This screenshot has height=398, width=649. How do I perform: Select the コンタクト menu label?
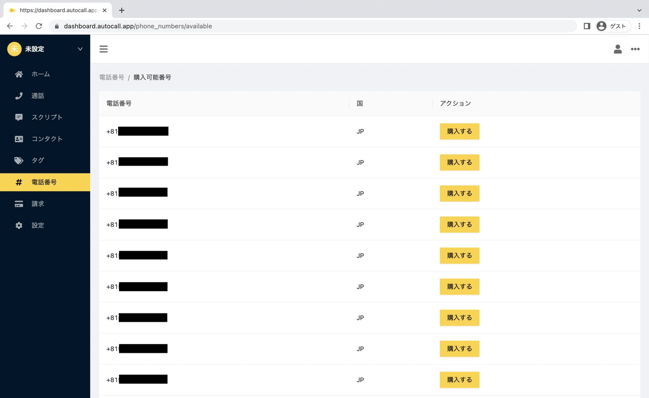(x=47, y=139)
